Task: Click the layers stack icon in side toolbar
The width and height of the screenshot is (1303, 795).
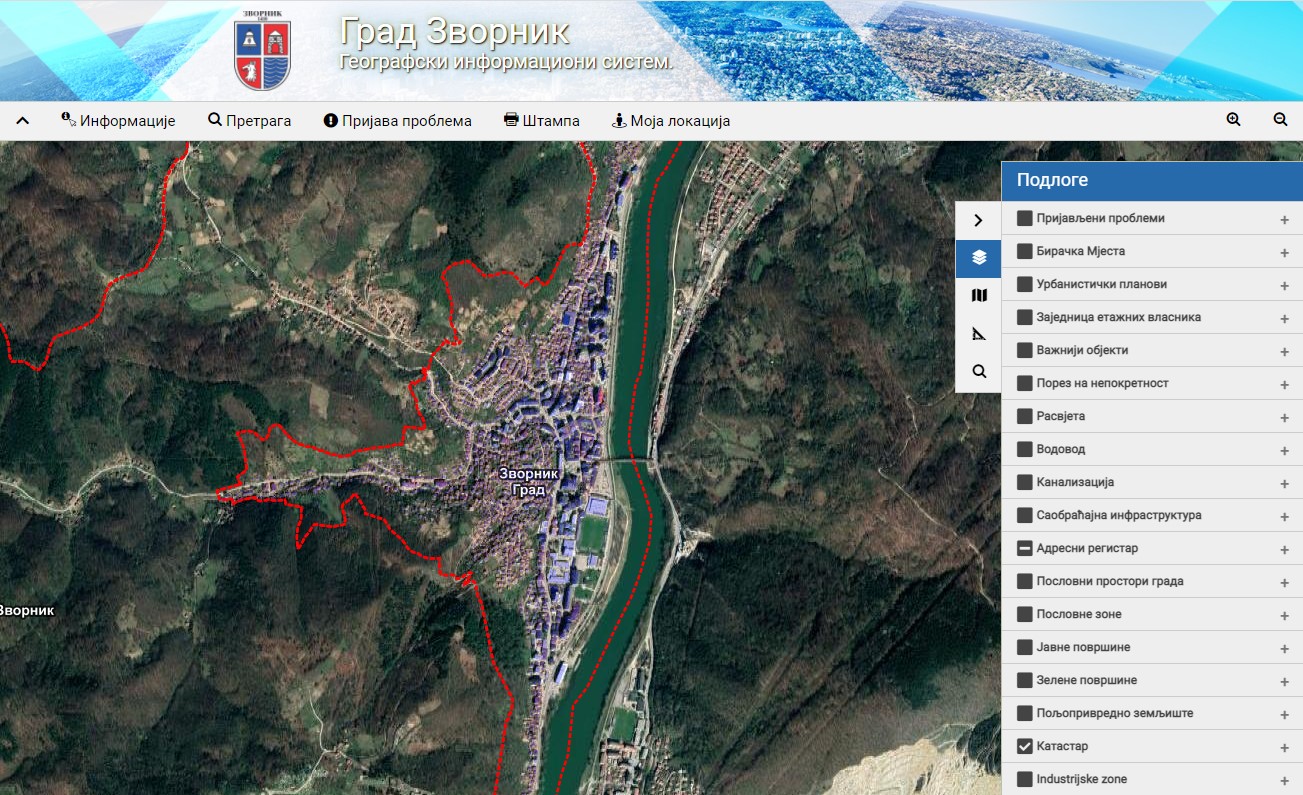Action: coord(979,258)
